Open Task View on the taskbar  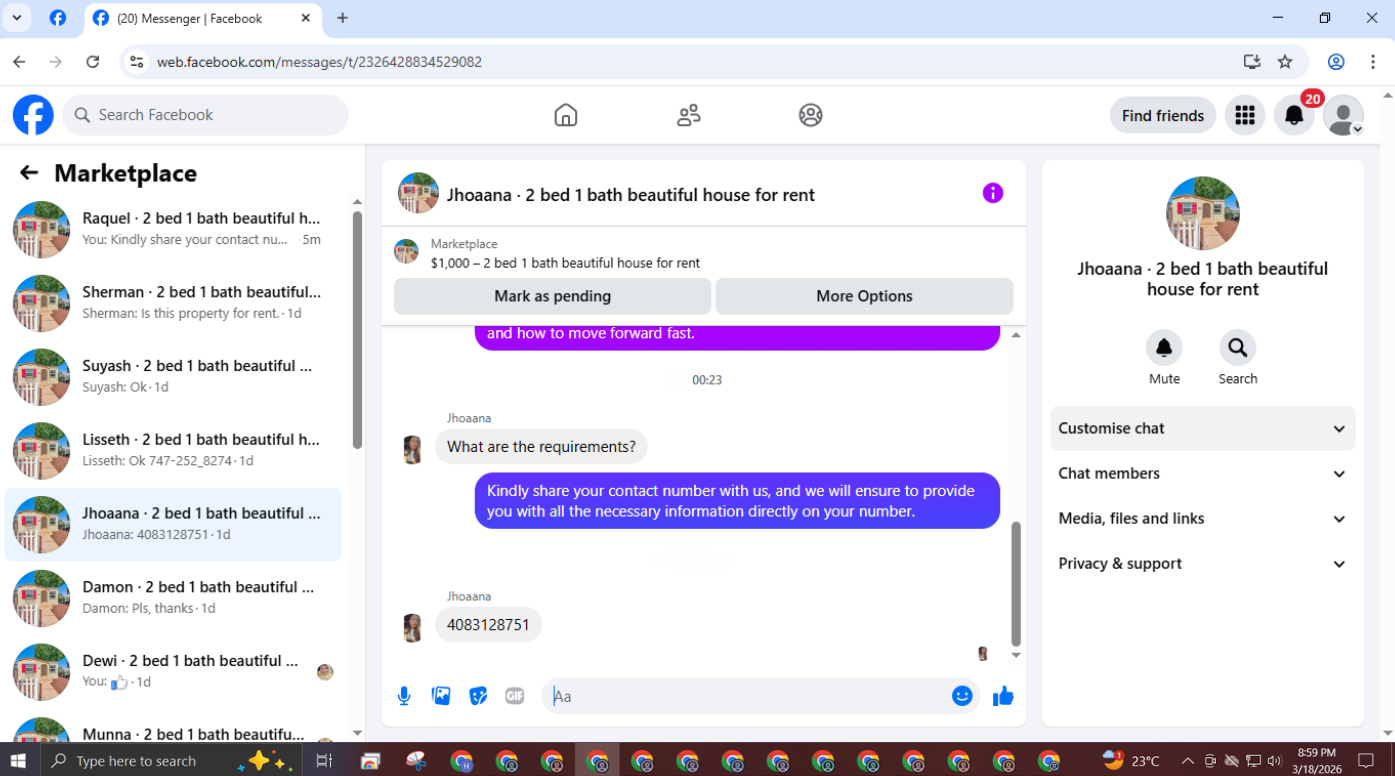[323, 761]
